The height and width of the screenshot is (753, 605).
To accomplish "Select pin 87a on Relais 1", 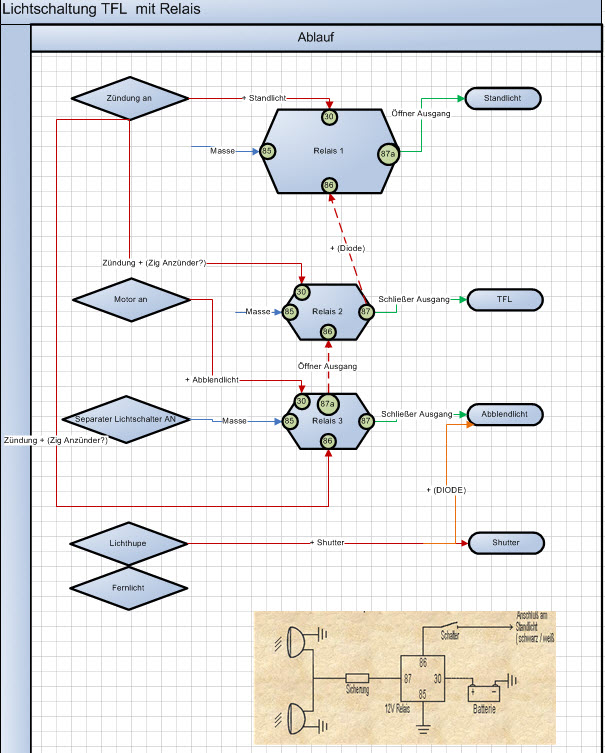I will (388, 153).
